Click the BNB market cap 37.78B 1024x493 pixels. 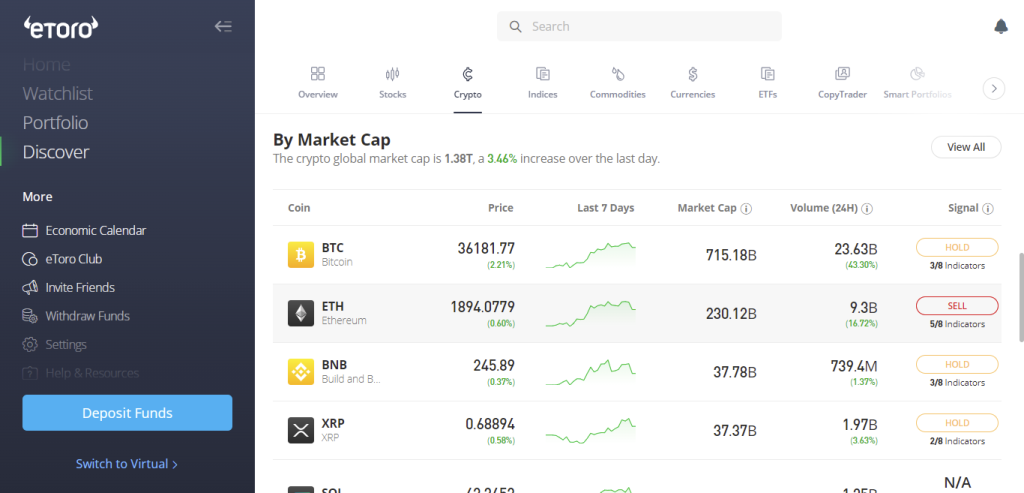pyautogui.click(x=735, y=372)
